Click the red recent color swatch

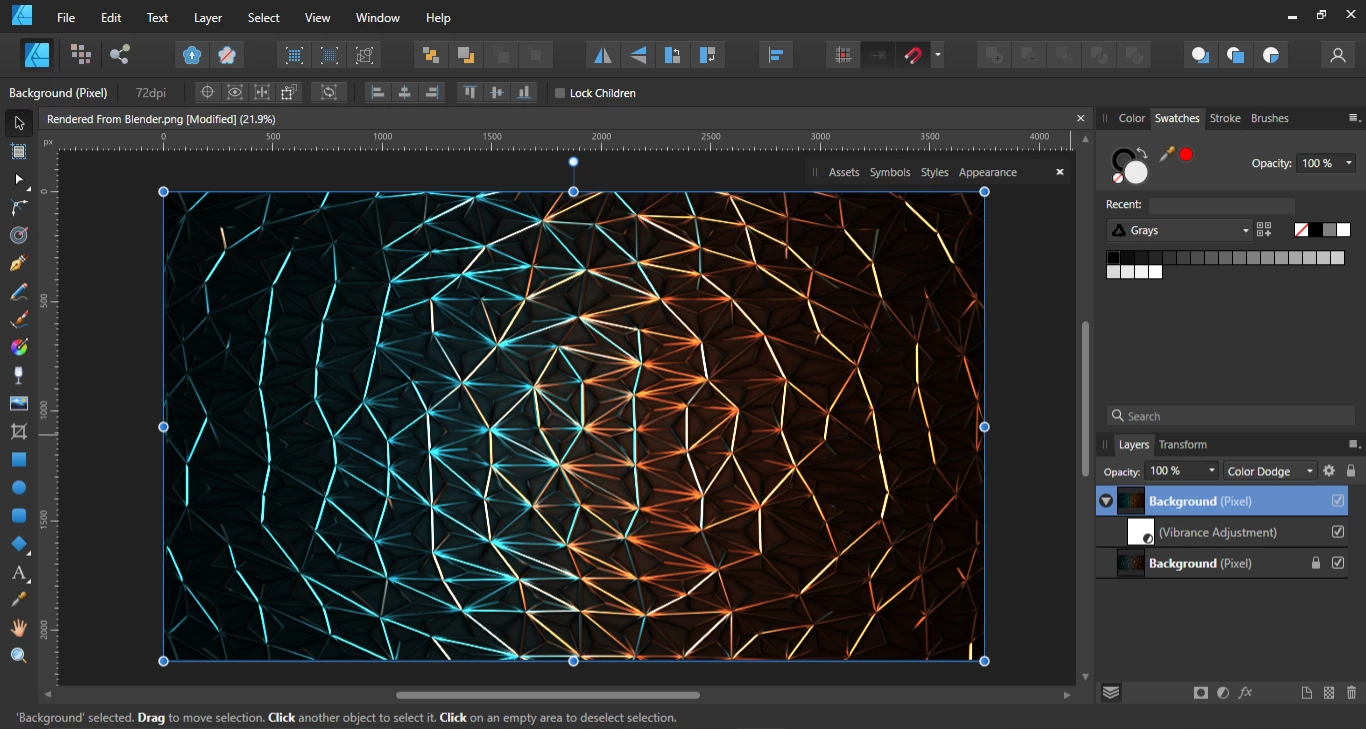coord(1186,155)
